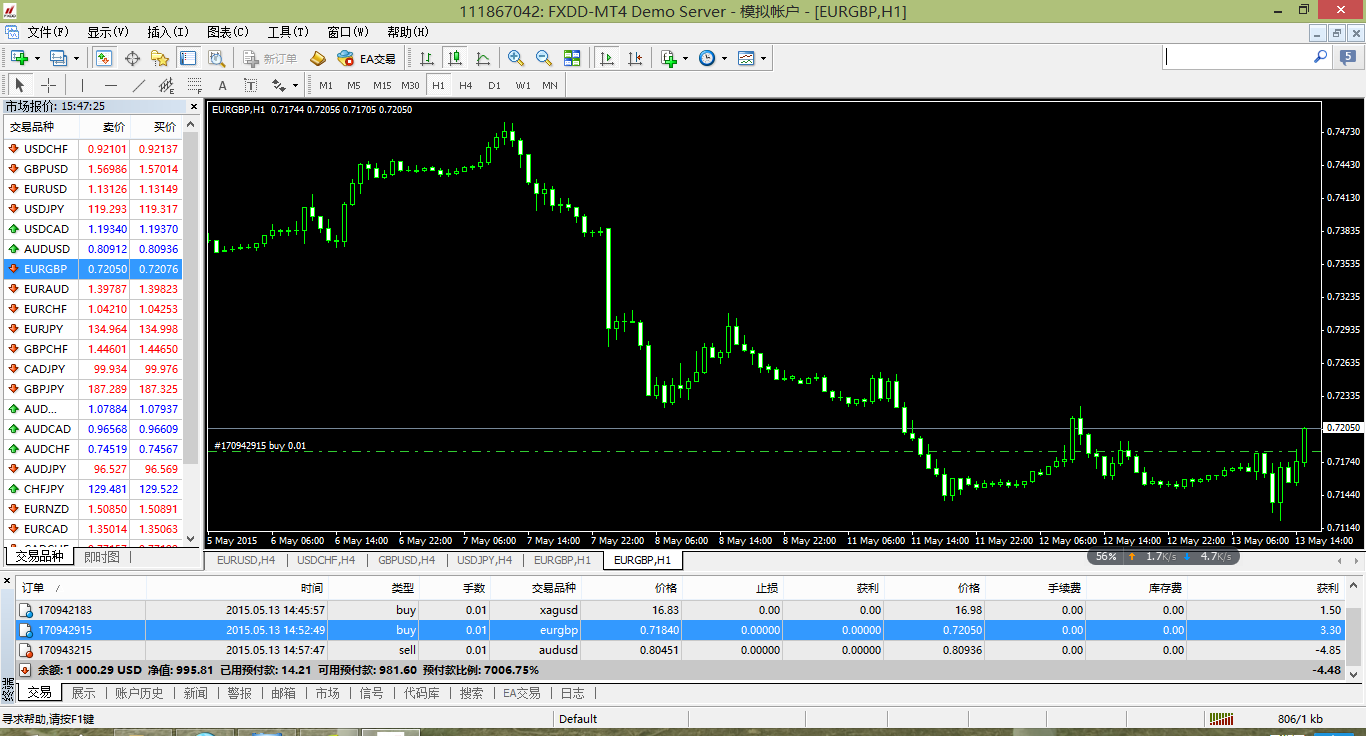Open the MetaEditor book icon

point(318,58)
